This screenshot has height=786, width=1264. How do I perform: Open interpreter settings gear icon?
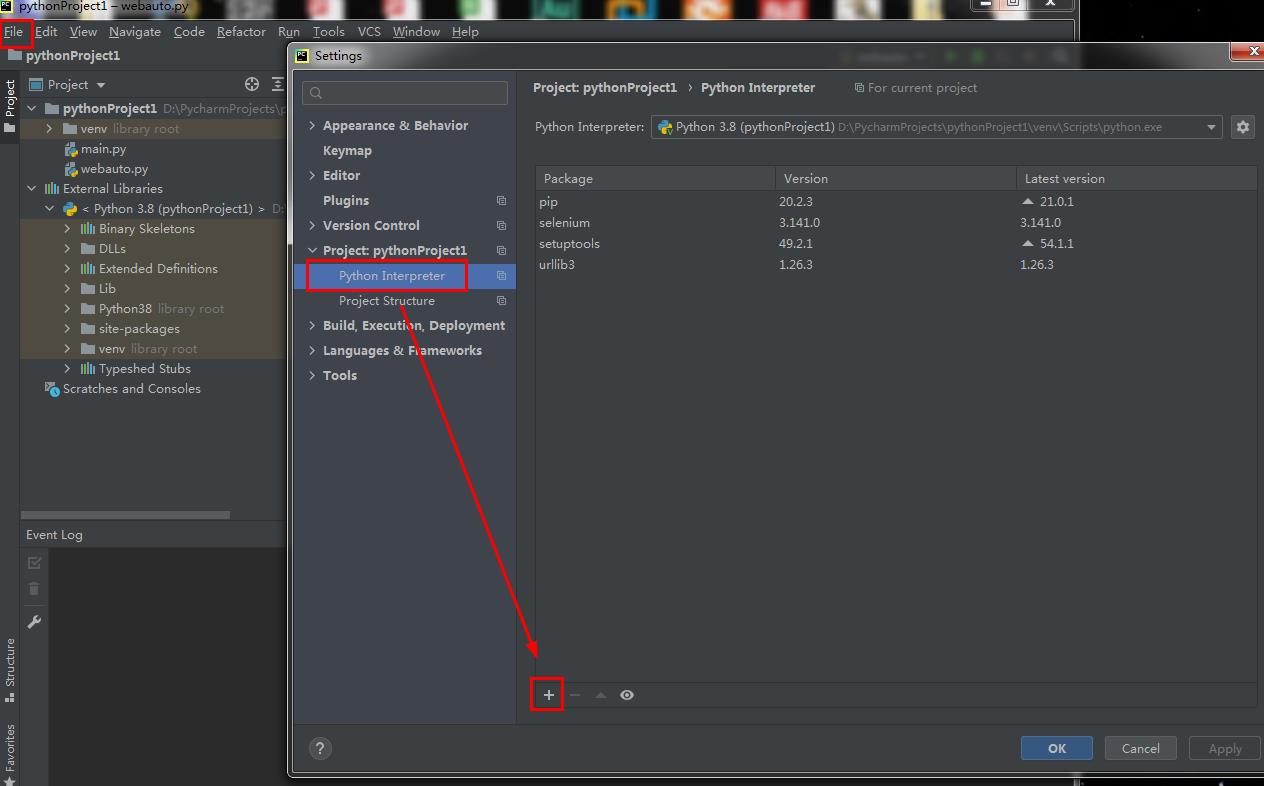pos(1243,127)
